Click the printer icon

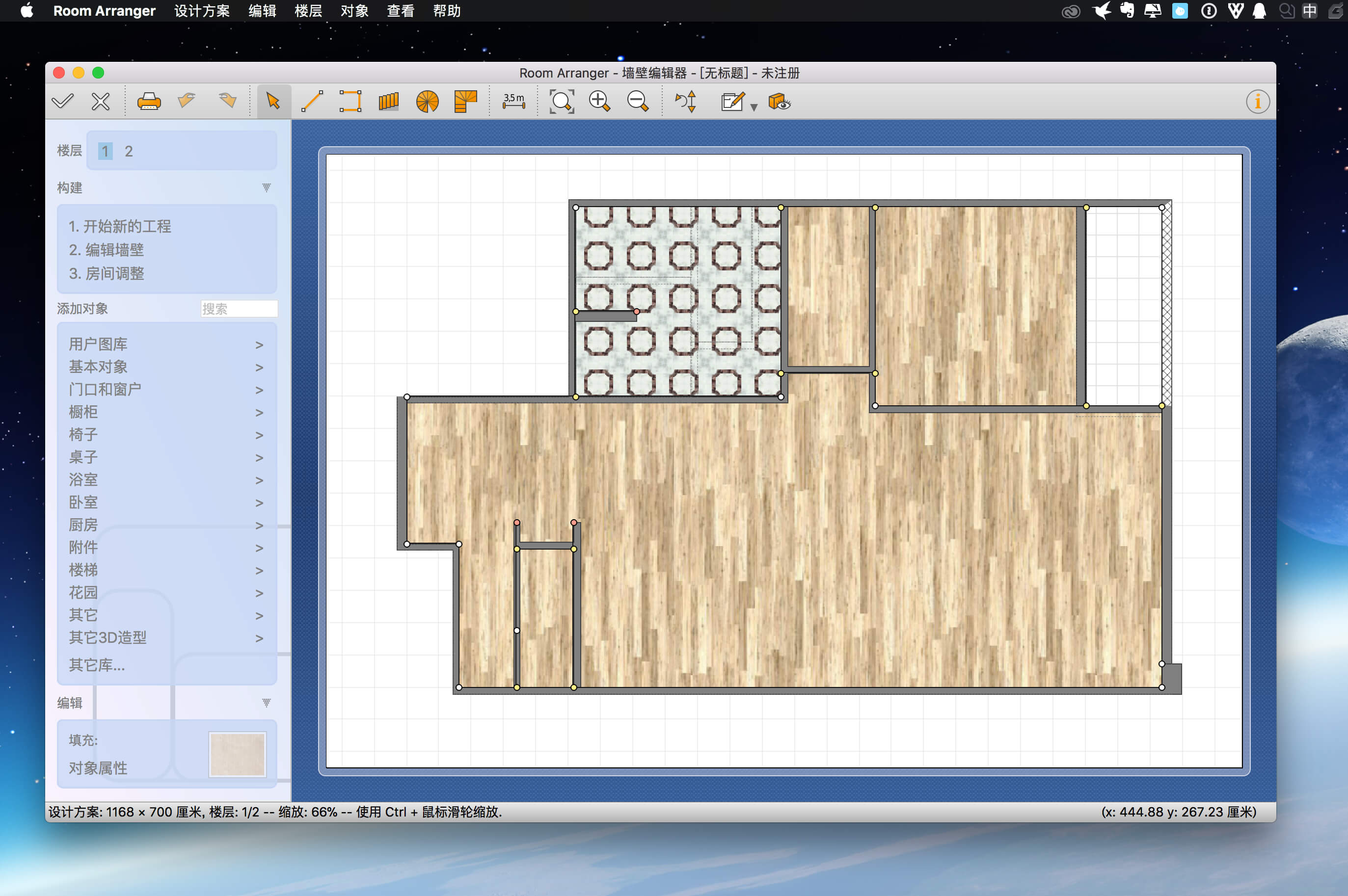tap(149, 102)
